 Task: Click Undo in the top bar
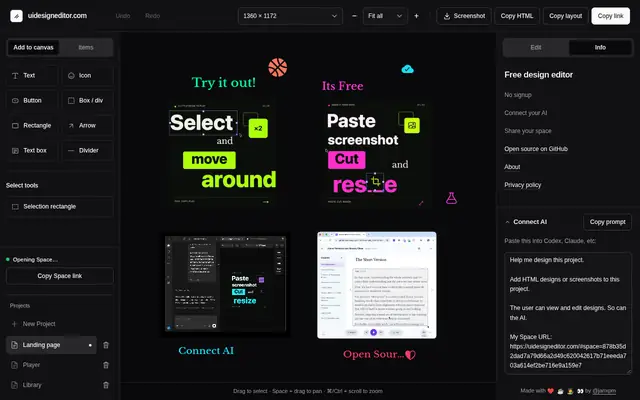pos(123,16)
